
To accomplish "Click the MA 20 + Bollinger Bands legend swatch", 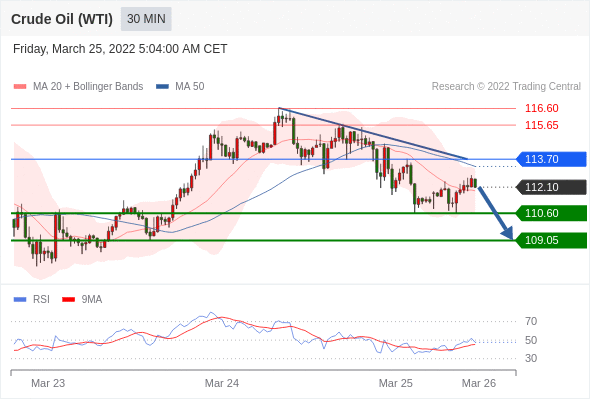I will (x=20, y=87).
